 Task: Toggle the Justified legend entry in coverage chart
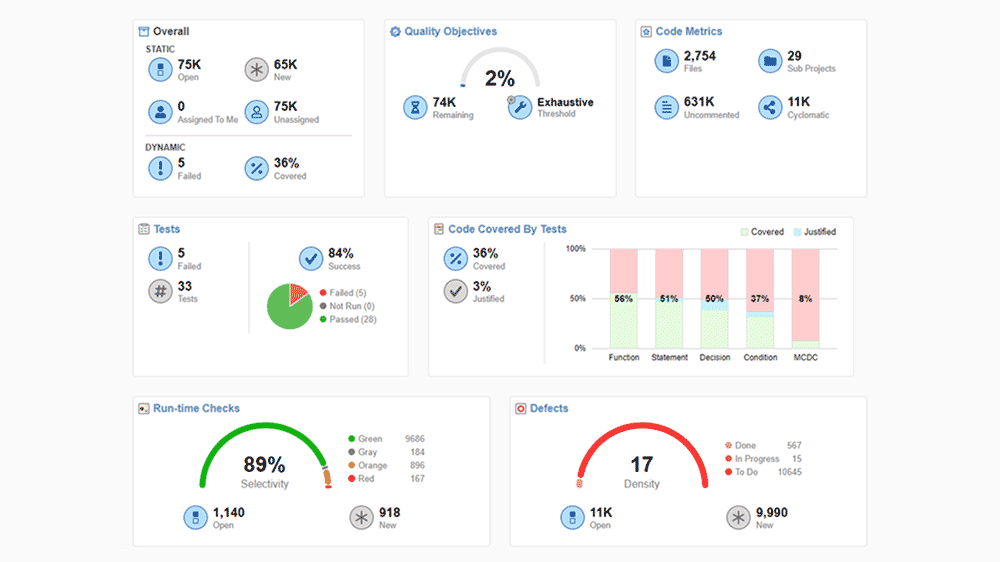coord(813,232)
